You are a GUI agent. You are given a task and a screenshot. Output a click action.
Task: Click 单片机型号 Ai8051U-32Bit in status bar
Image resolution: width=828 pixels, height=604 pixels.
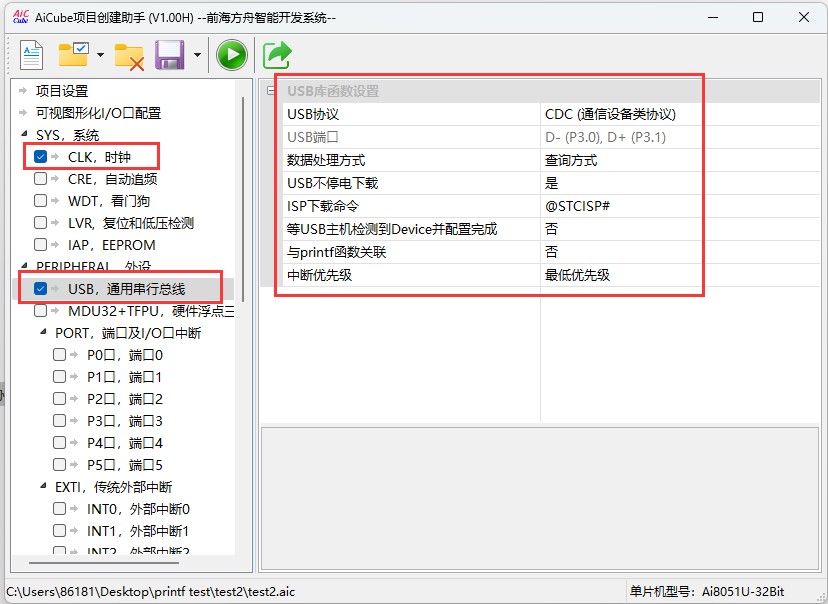pos(707,591)
